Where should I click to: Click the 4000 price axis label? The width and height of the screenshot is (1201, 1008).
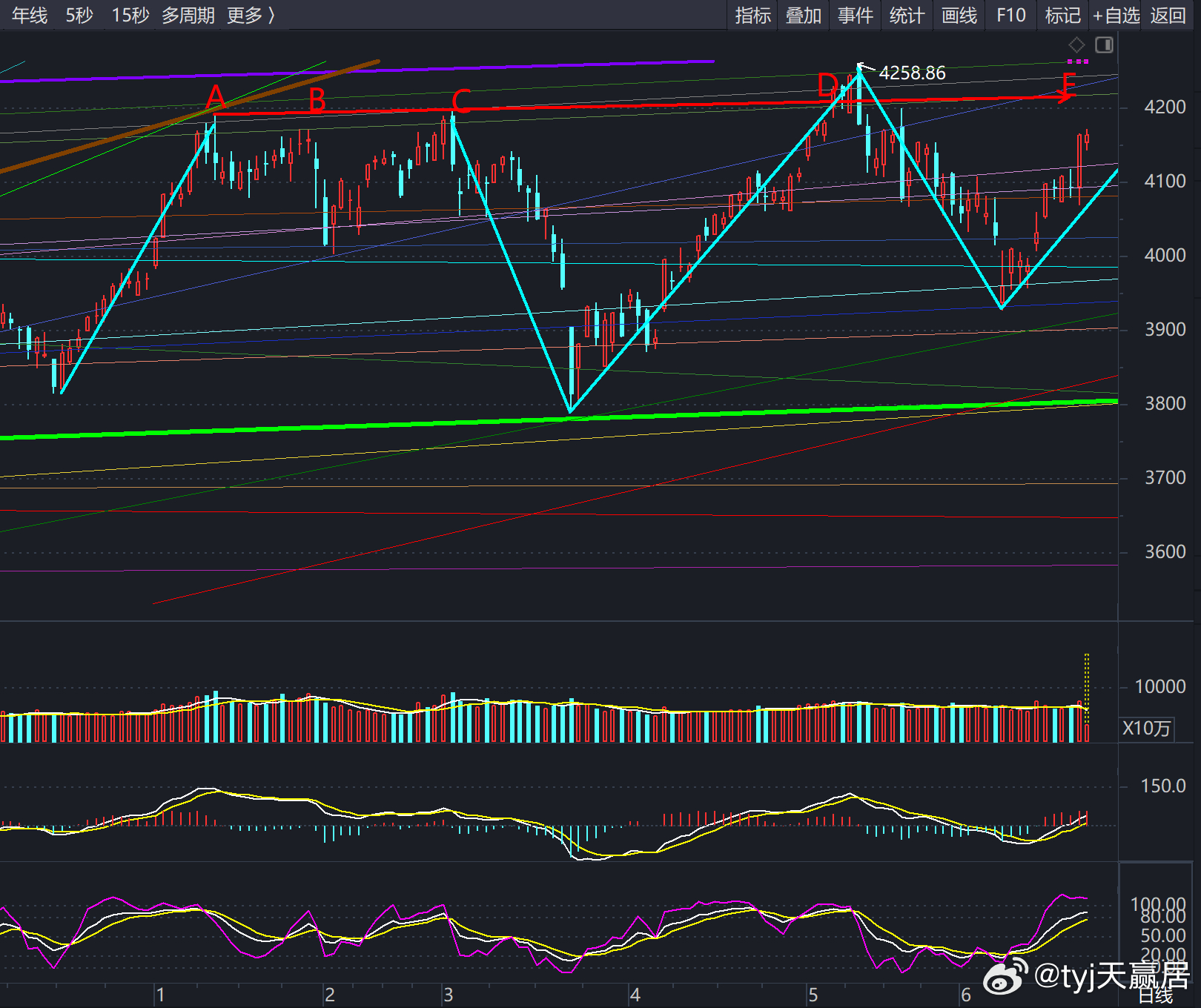point(1165,256)
